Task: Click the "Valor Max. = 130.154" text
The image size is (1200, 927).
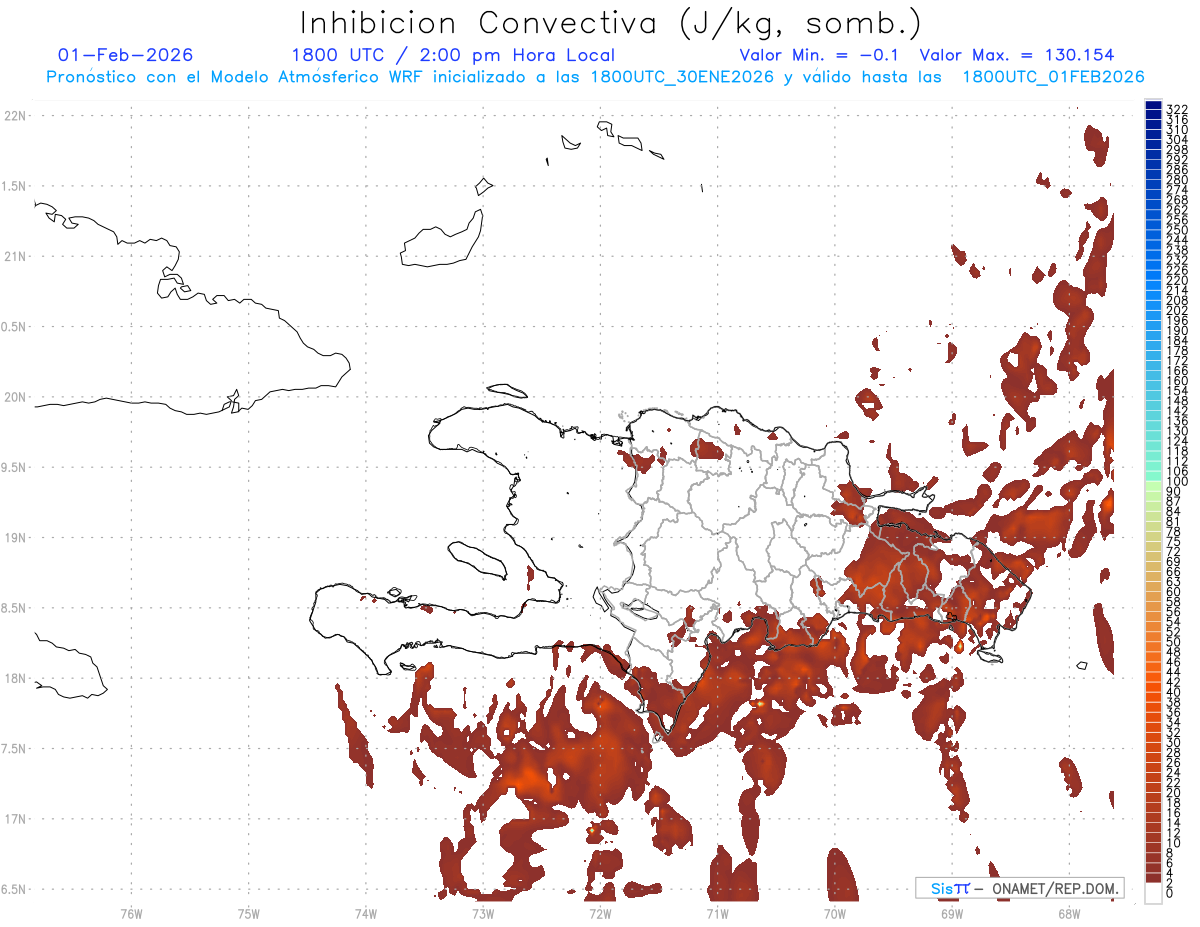Action: pos(1017,56)
